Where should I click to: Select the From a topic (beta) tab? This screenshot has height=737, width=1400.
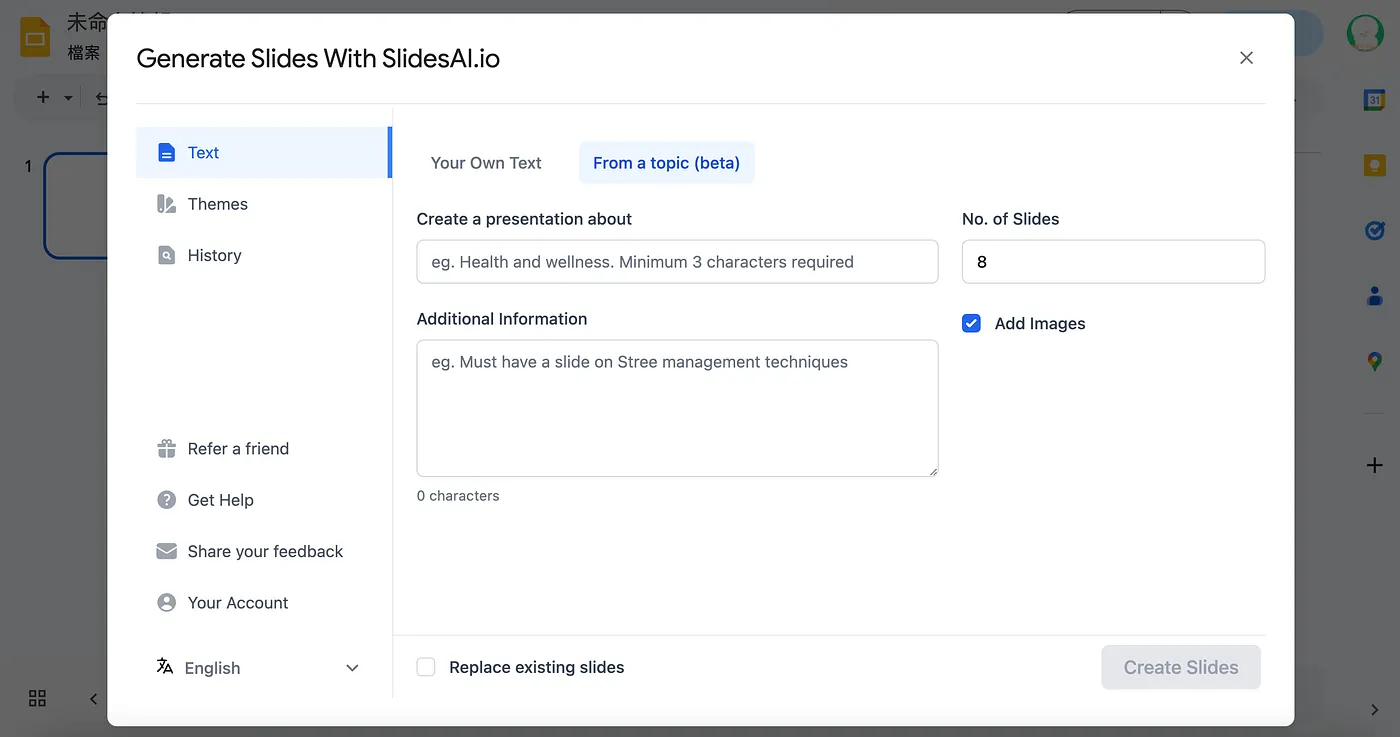pyautogui.click(x=666, y=163)
